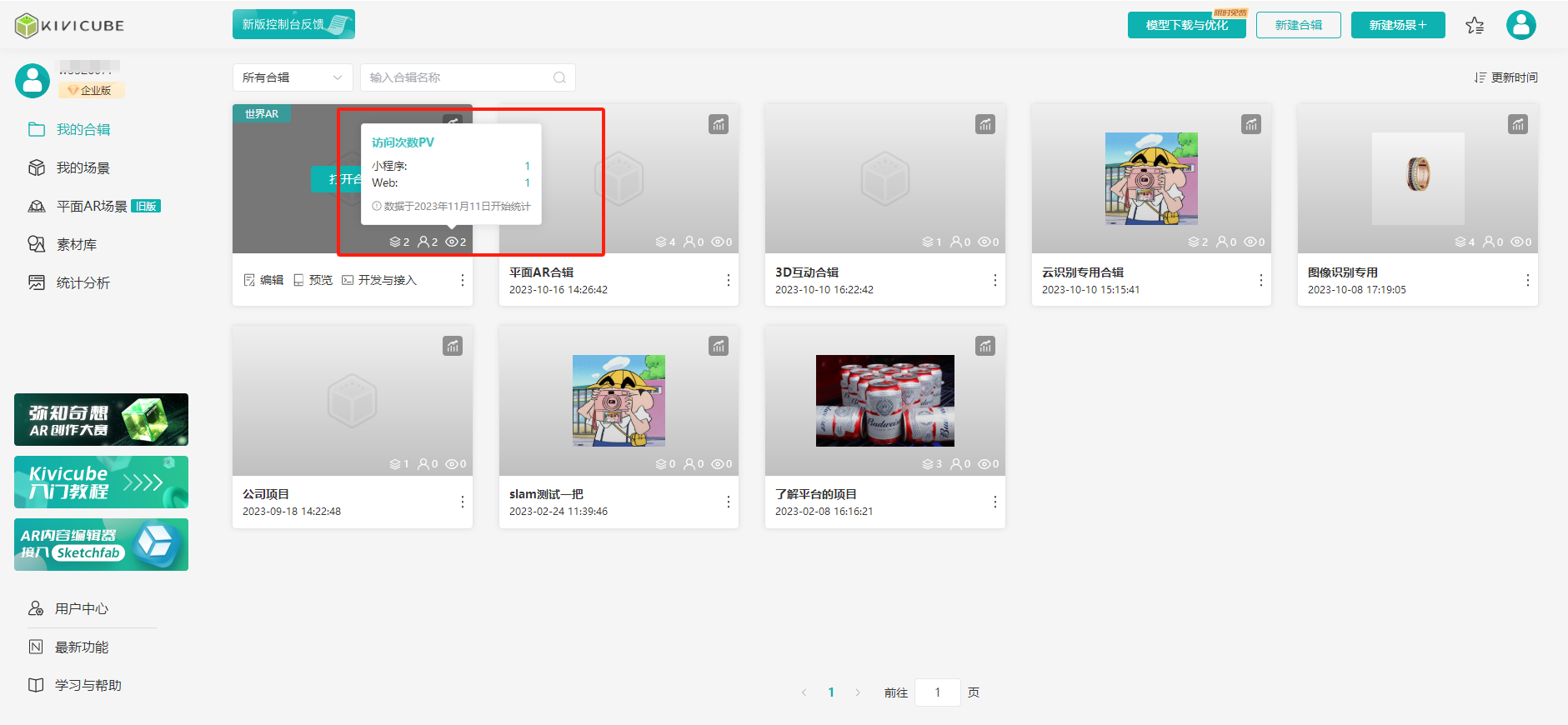Viewport: 1568px width, 725px height.
Task: Click the 新建场景+ button
Action: point(1397,25)
